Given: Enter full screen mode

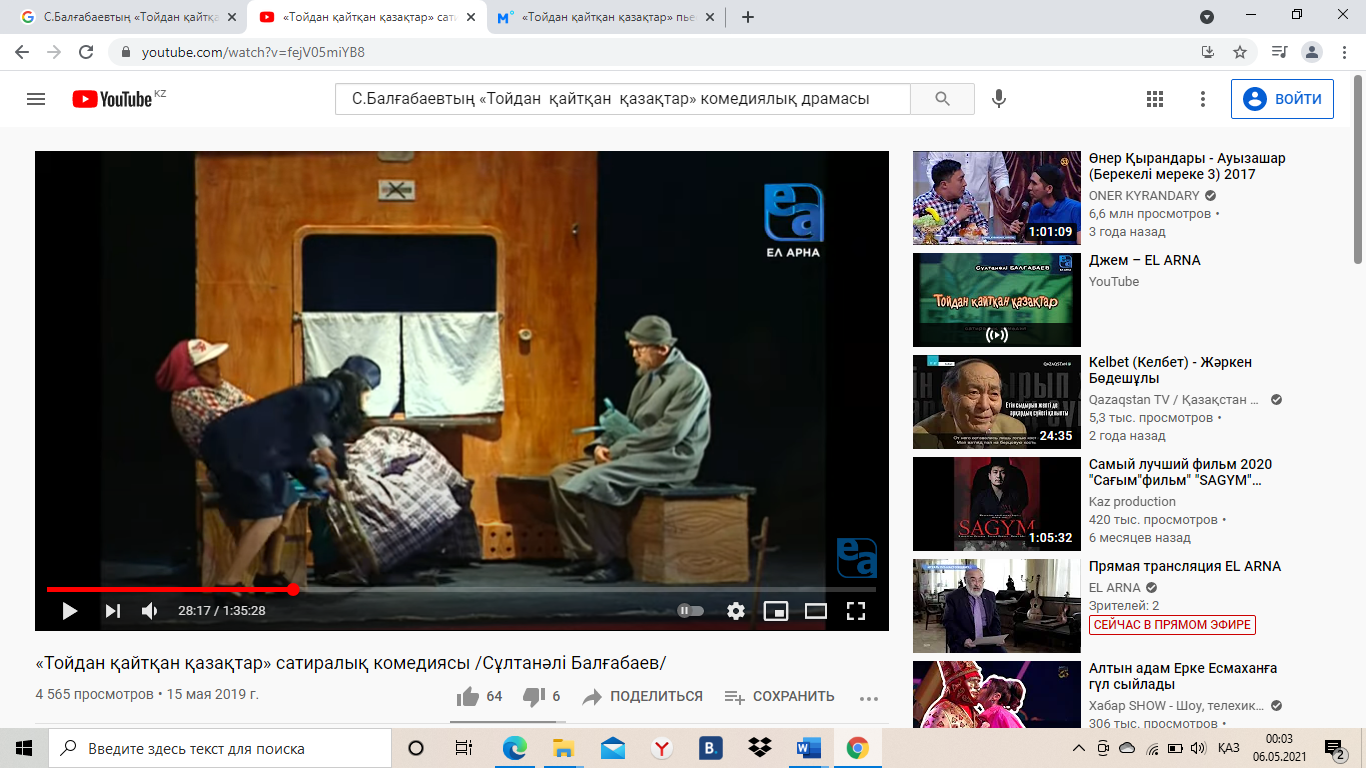Looking at the screenshot, I should 855,611.
